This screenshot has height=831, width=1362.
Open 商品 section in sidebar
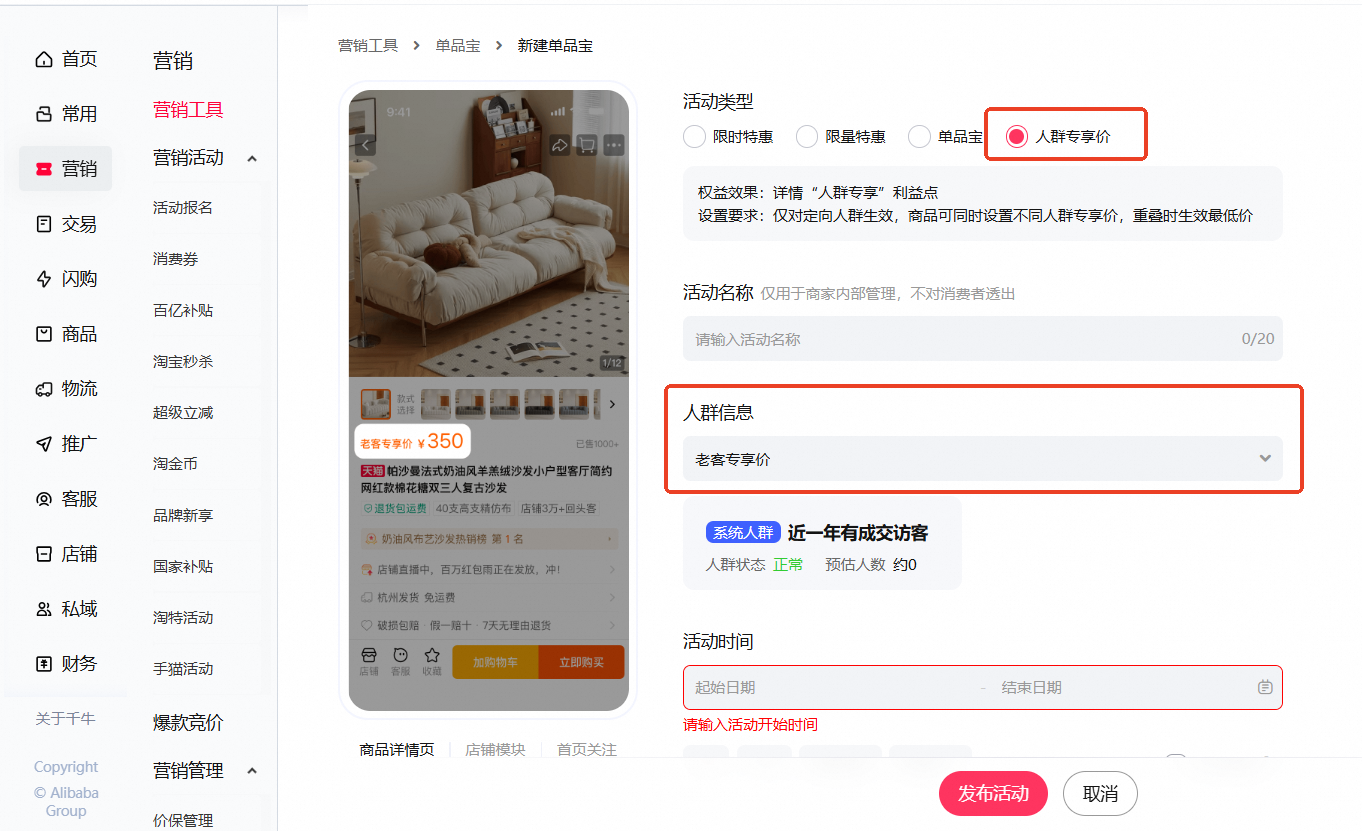pos(66,334)
